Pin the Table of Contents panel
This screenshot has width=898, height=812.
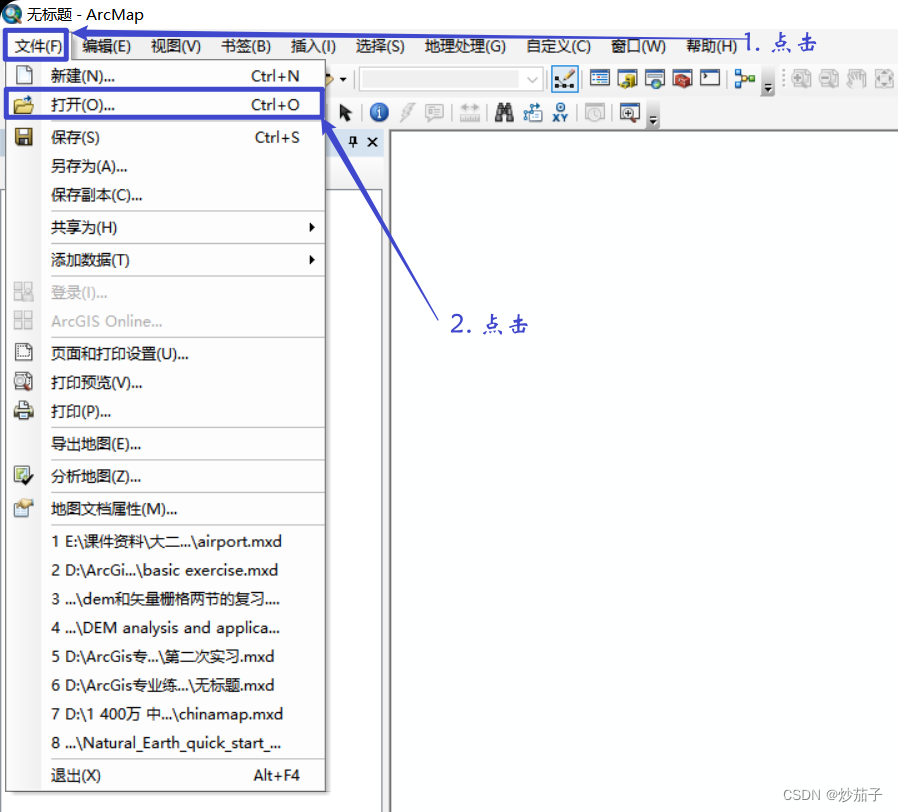pyautogui.click(x=353, y=141)
